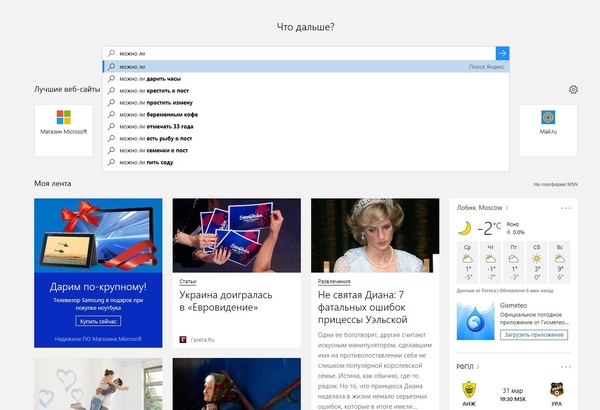Choose suggestion 'можно ли отмечать 33 года'
The width and height of the screenshot is (600, 410).
tap(306, 126)
